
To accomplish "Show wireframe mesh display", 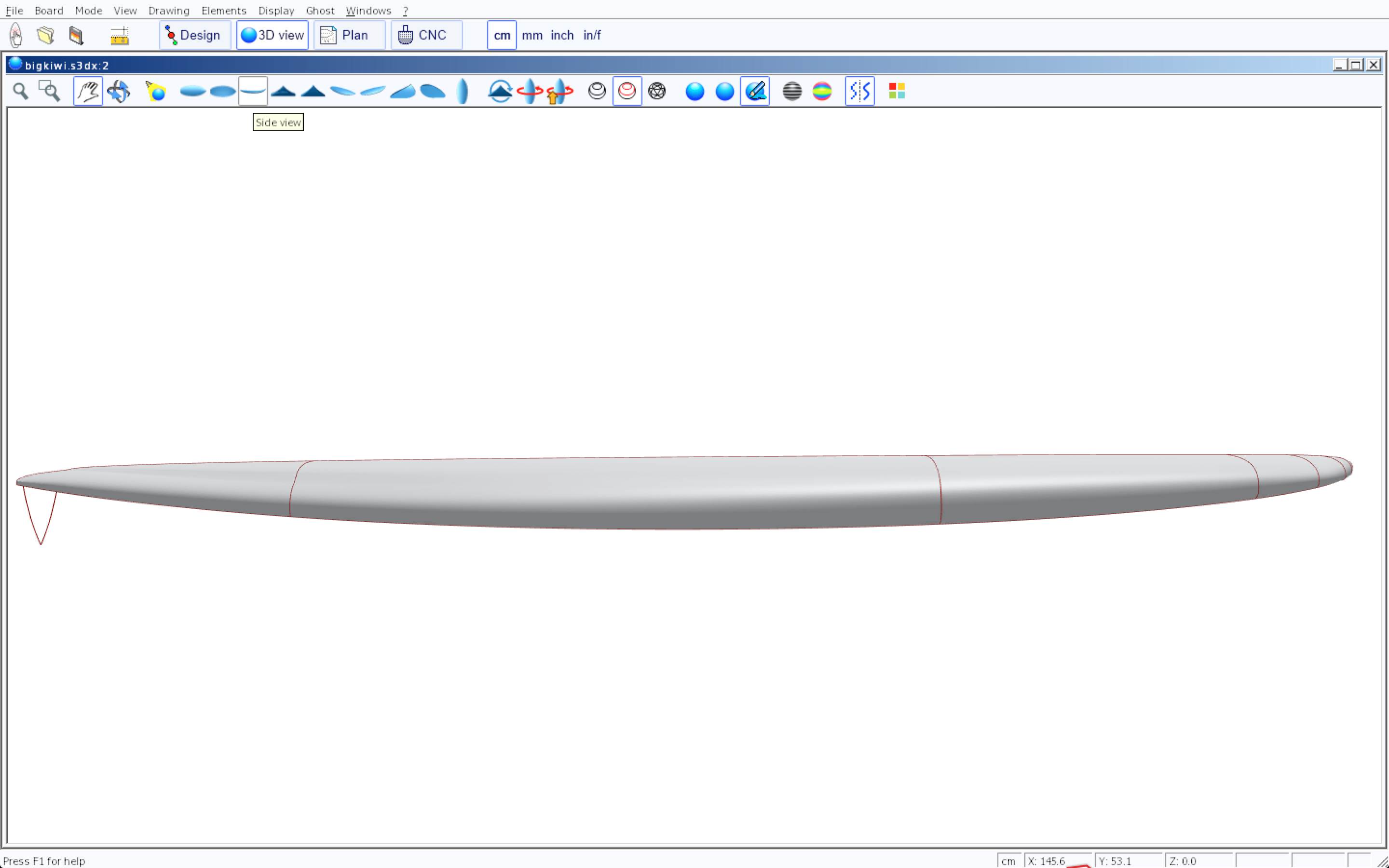I will 656,91.
